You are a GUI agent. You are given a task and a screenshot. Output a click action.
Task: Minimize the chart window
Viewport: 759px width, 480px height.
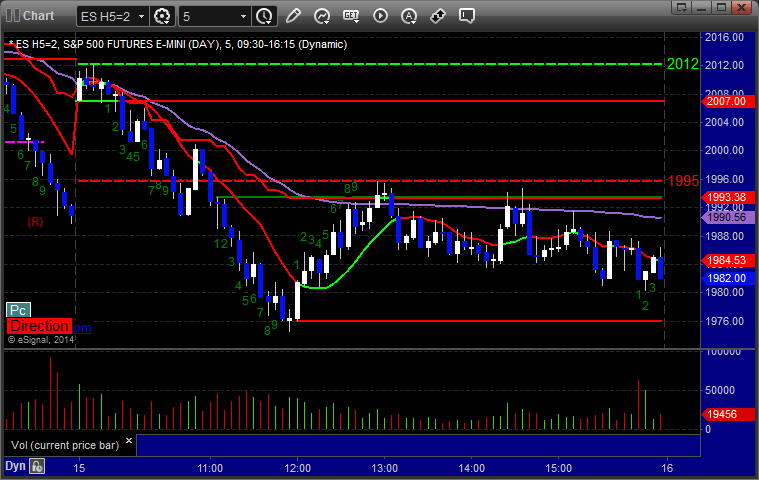[x=701, y=7]
